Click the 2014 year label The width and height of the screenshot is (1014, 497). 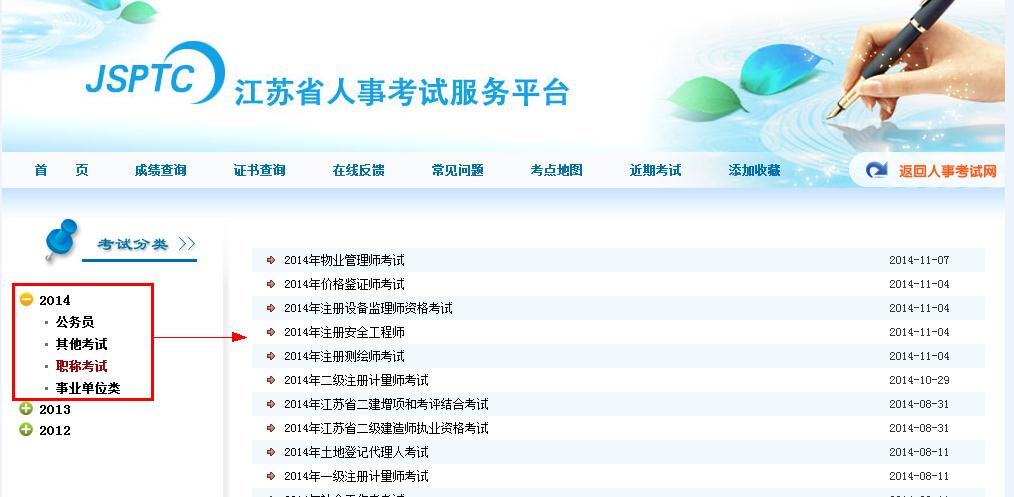(55, 301)
